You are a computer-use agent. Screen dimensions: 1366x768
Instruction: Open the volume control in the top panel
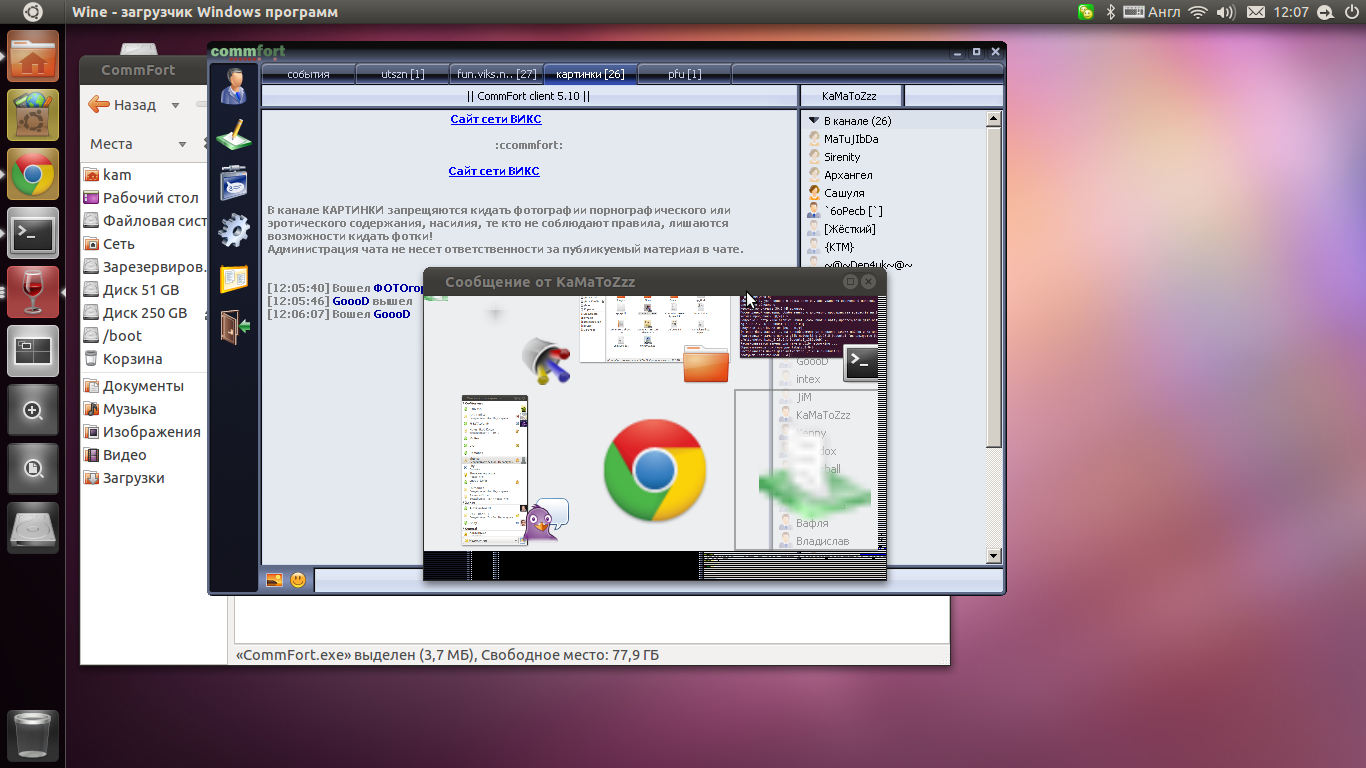[x=1225, y=12]
